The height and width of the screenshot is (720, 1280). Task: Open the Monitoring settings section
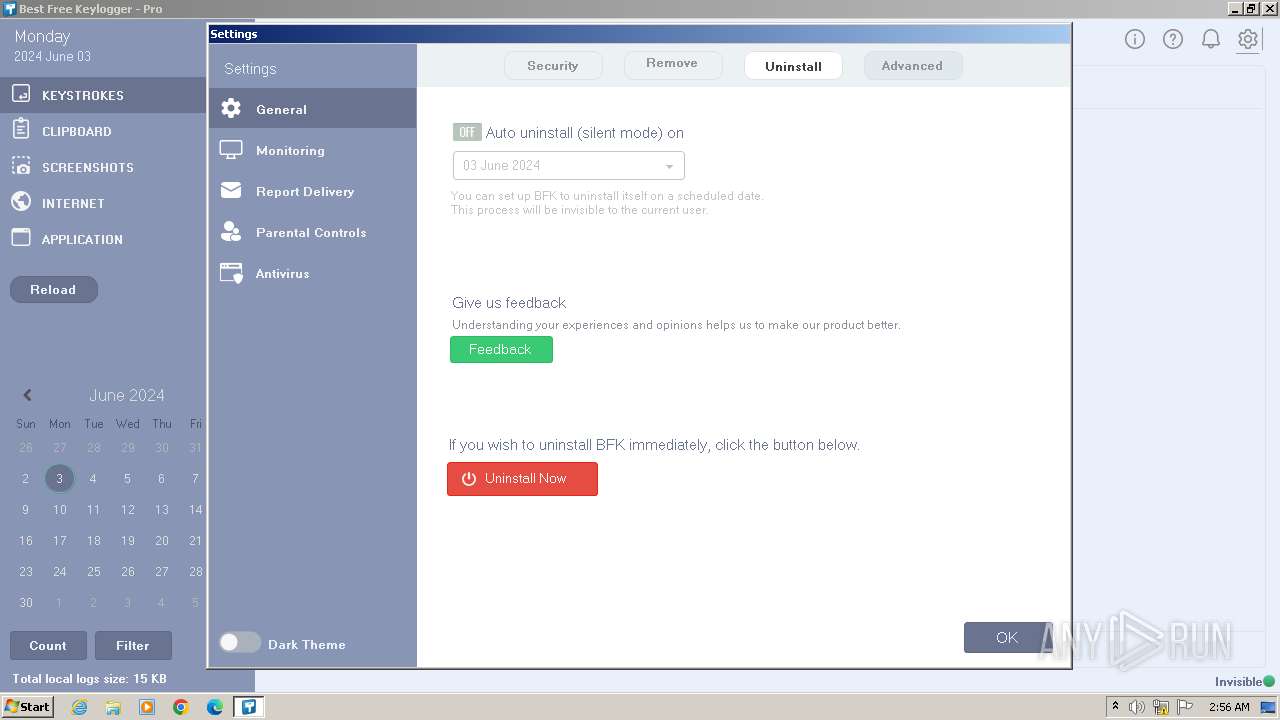312,150
